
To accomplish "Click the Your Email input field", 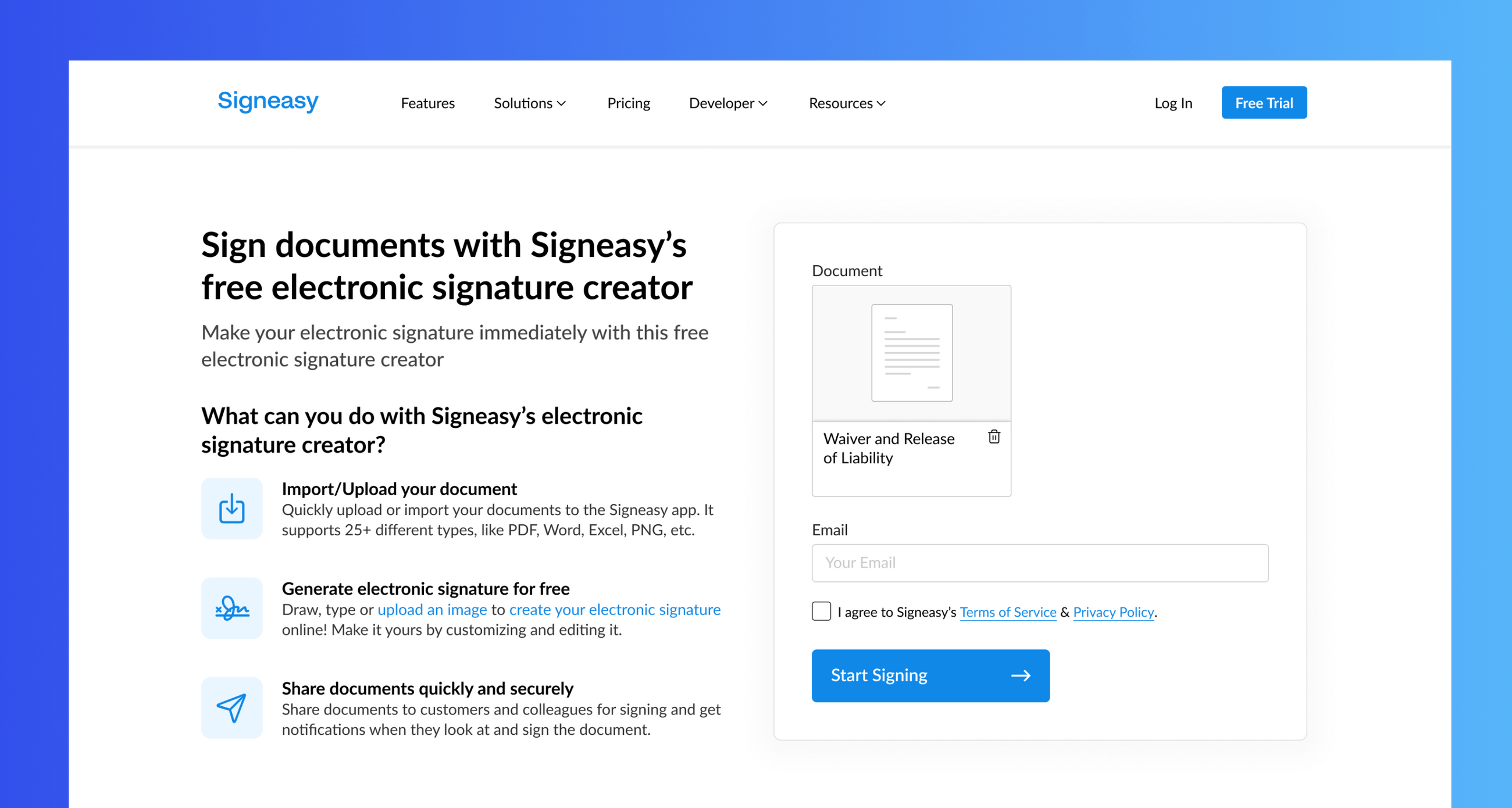I will (1040, 563).
